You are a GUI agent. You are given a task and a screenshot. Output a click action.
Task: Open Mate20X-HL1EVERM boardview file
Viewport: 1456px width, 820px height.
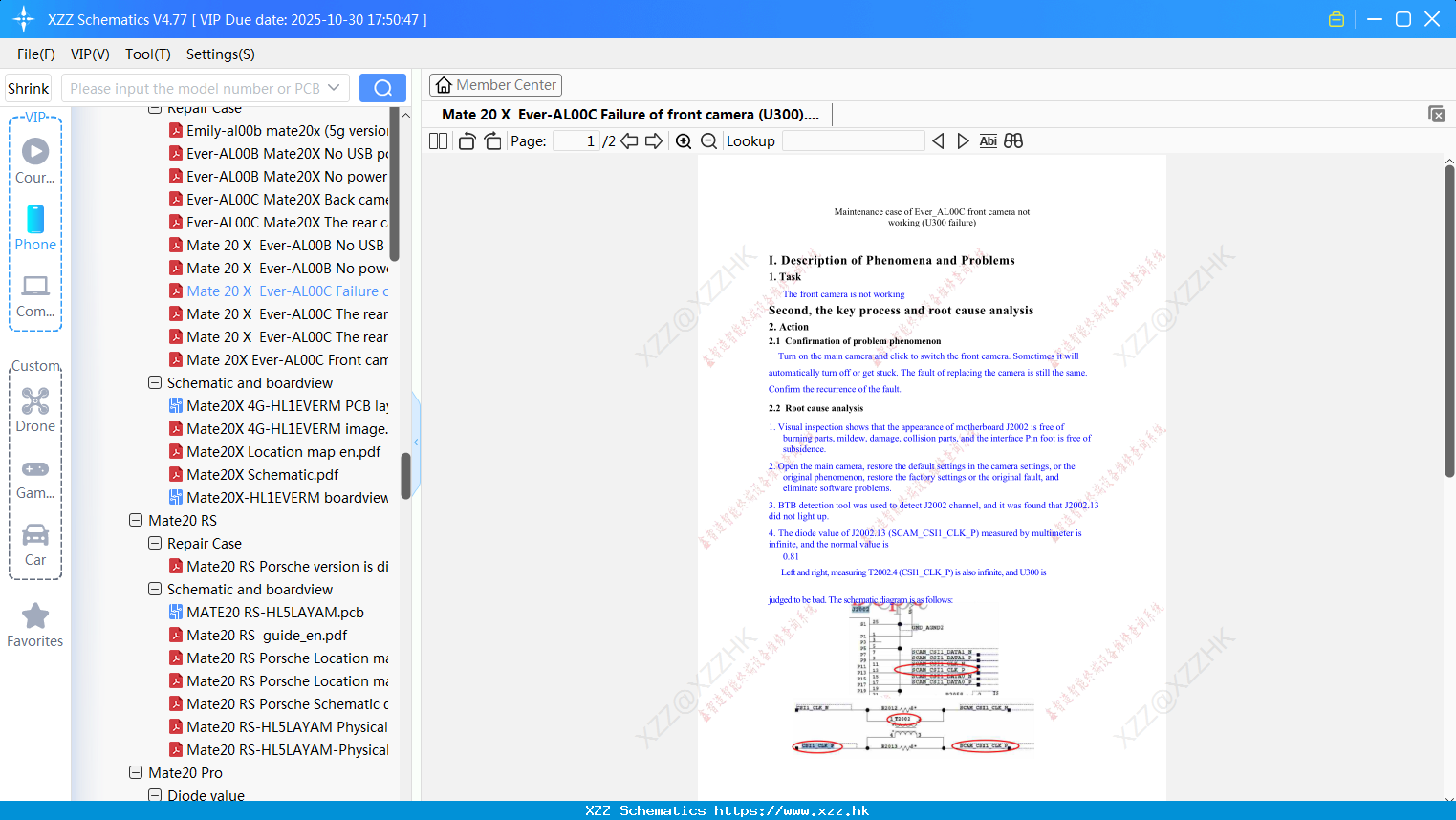click(278, 498)
